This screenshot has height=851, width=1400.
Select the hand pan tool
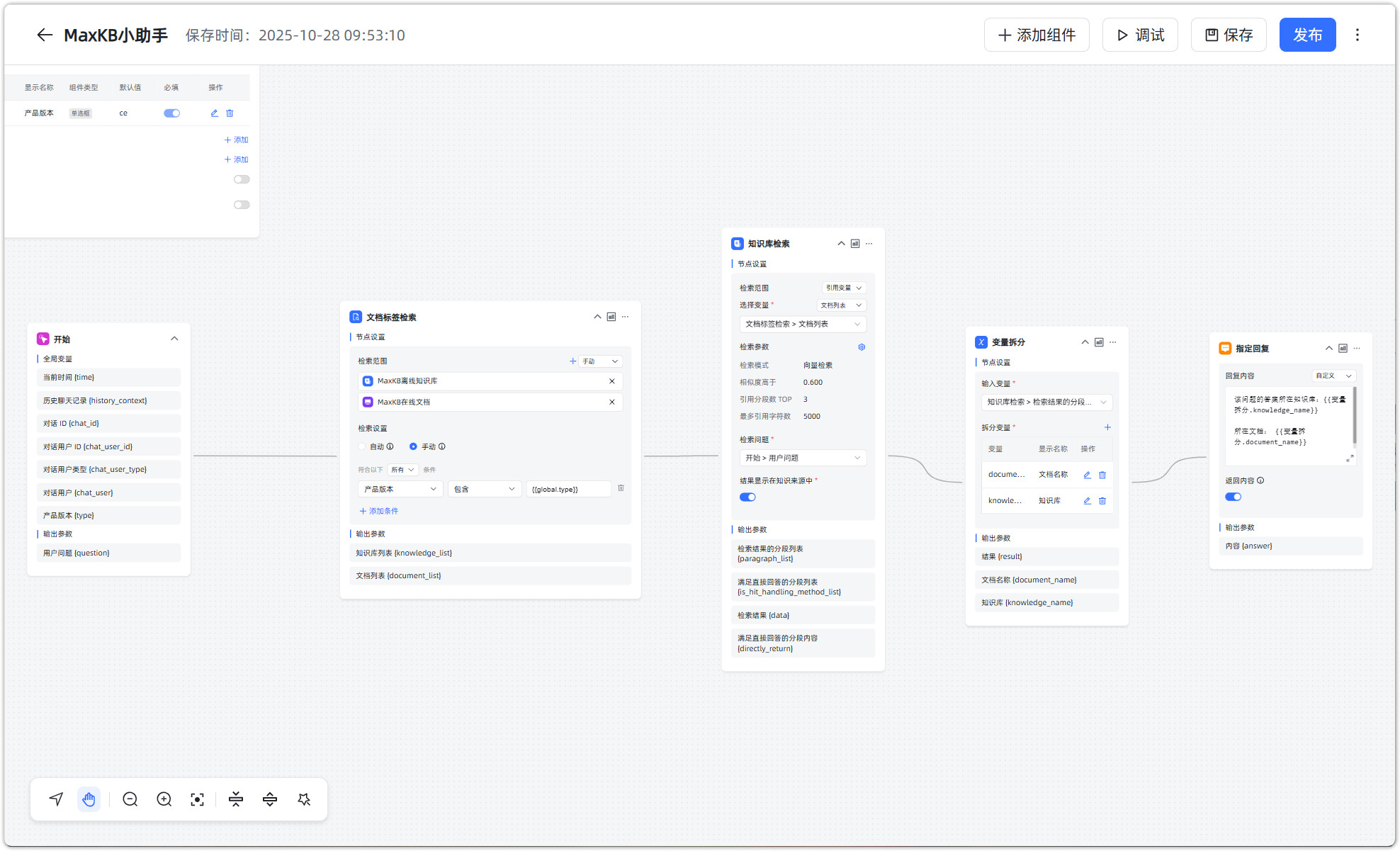(89, 799)
